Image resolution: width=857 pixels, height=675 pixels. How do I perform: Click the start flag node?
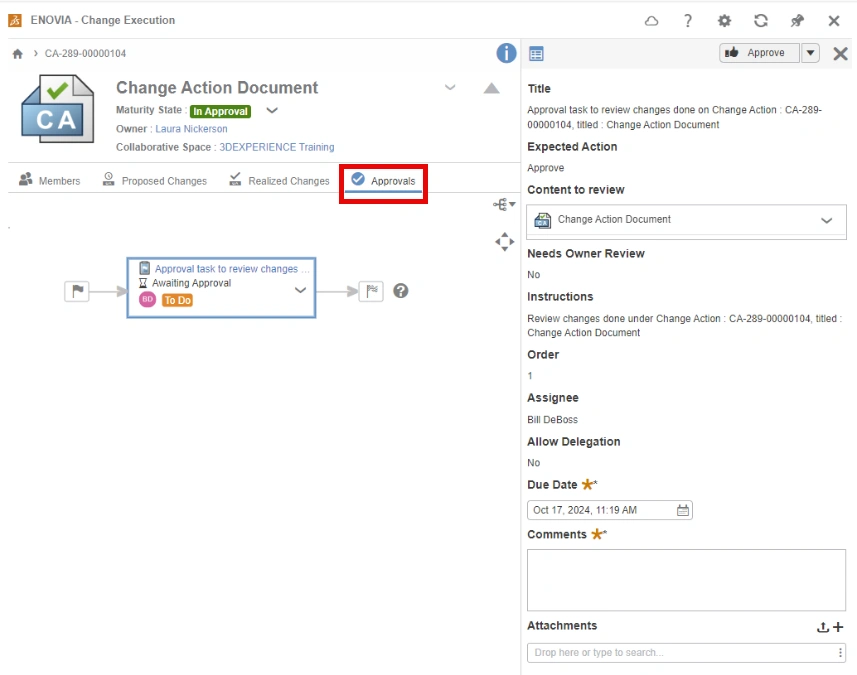(x=77, y=291)
